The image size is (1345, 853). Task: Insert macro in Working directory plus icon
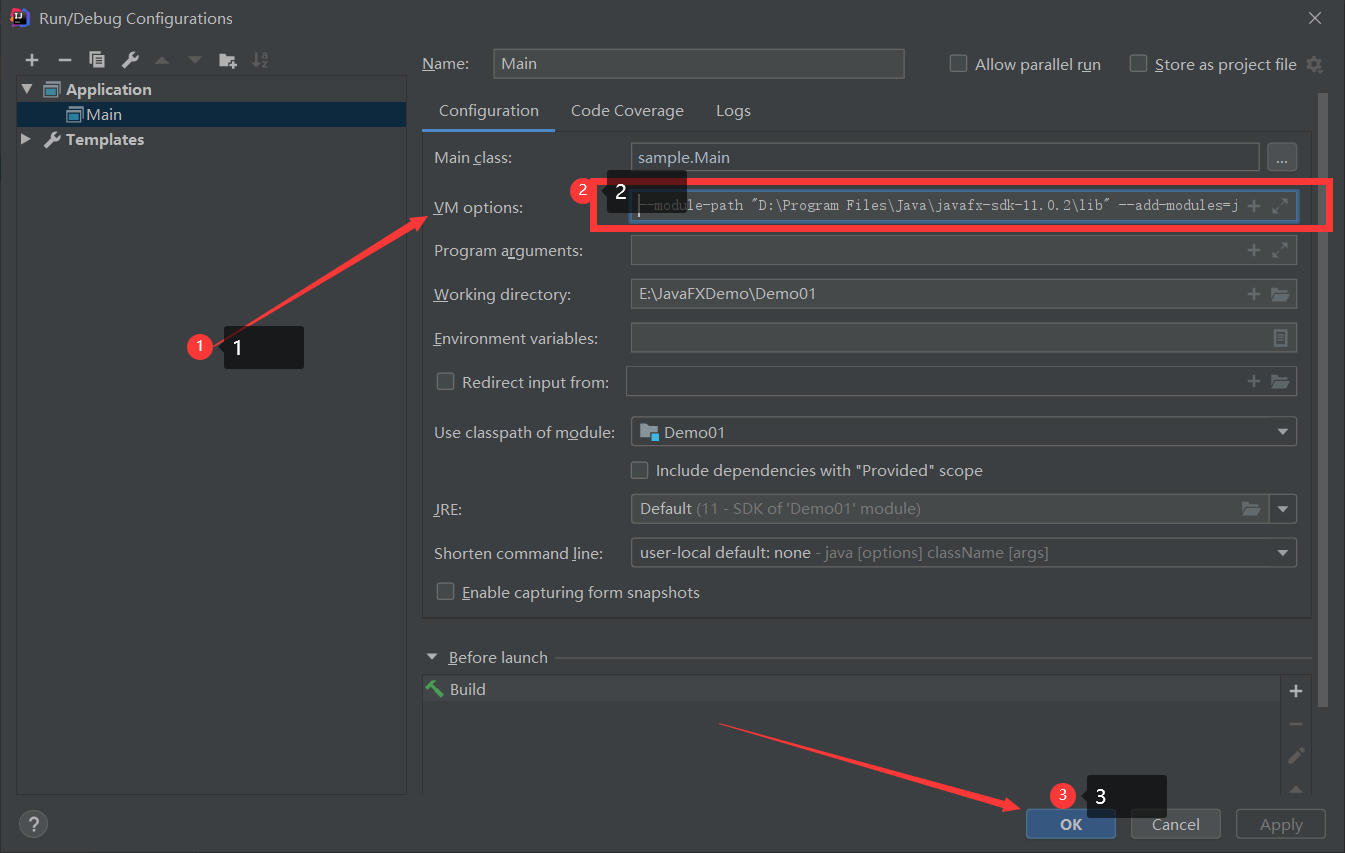click(1254, 294)
